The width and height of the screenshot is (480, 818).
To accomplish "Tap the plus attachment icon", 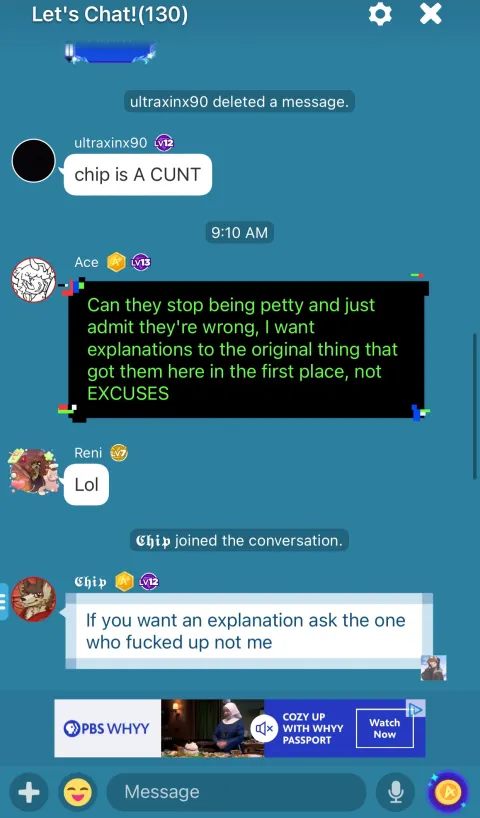I will [x=29, y=793].
